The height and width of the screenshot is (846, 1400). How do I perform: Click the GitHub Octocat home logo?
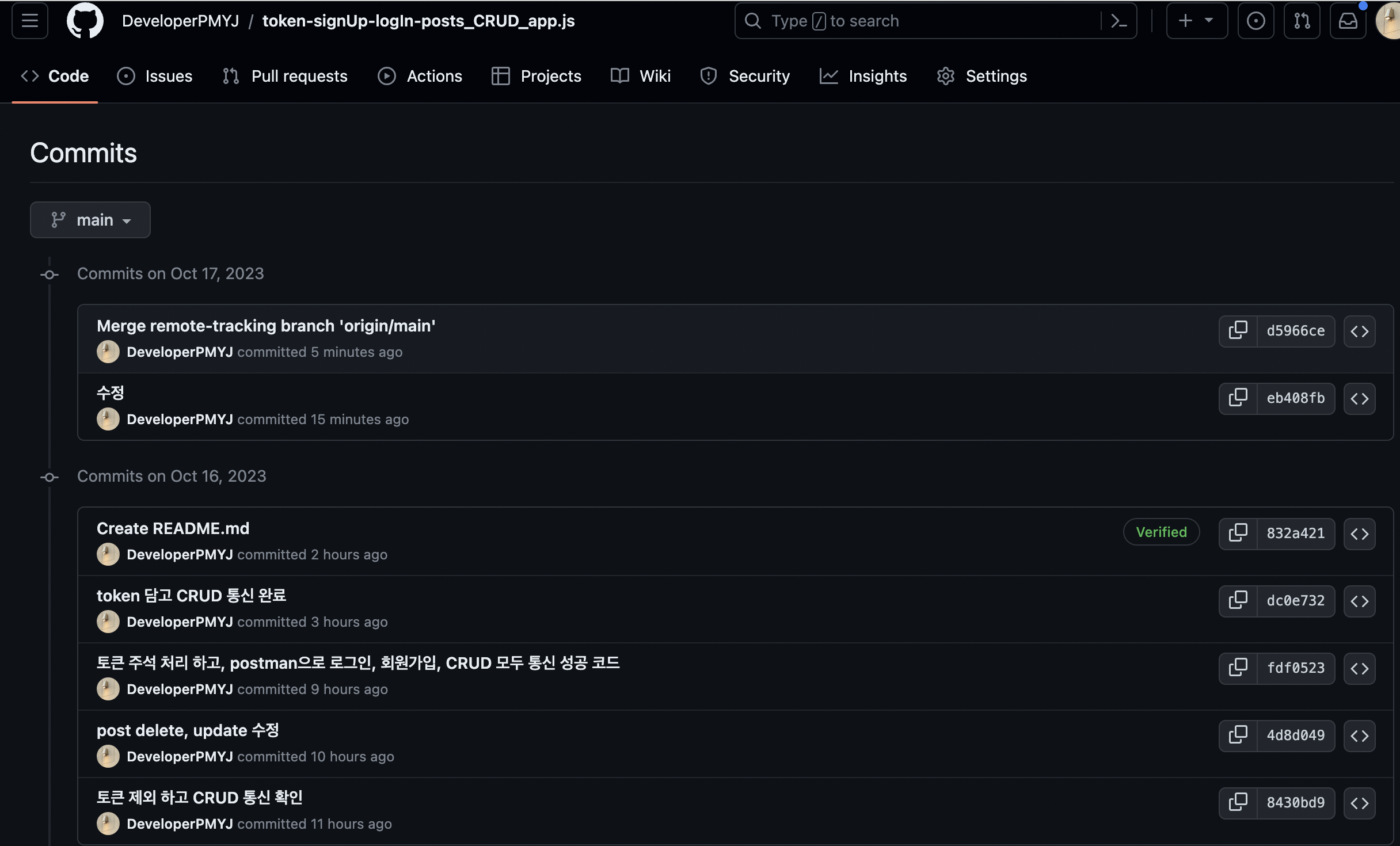coord(85,21)
